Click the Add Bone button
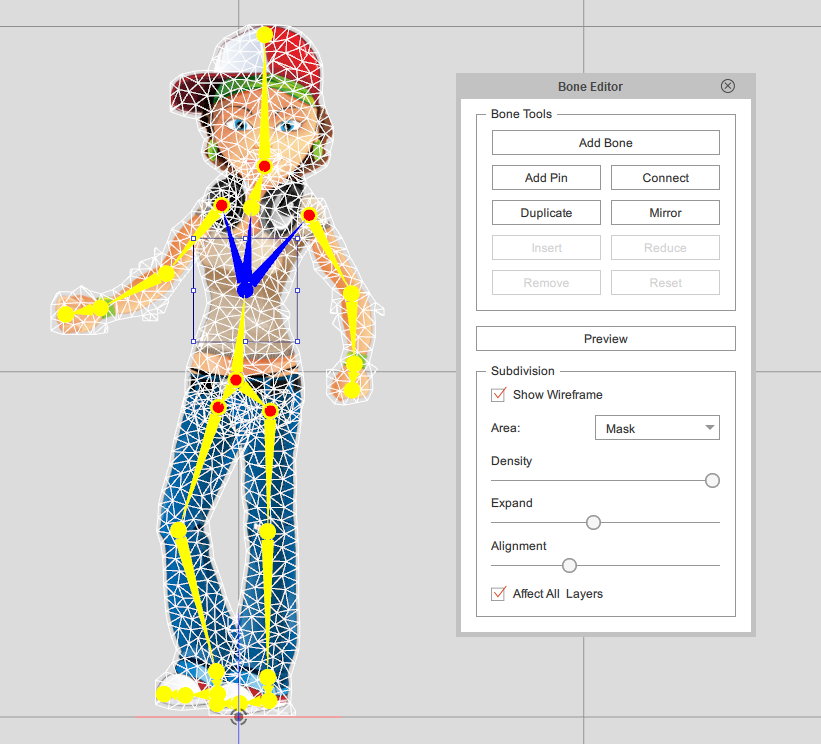821x744 pixels. coord(605,142)
